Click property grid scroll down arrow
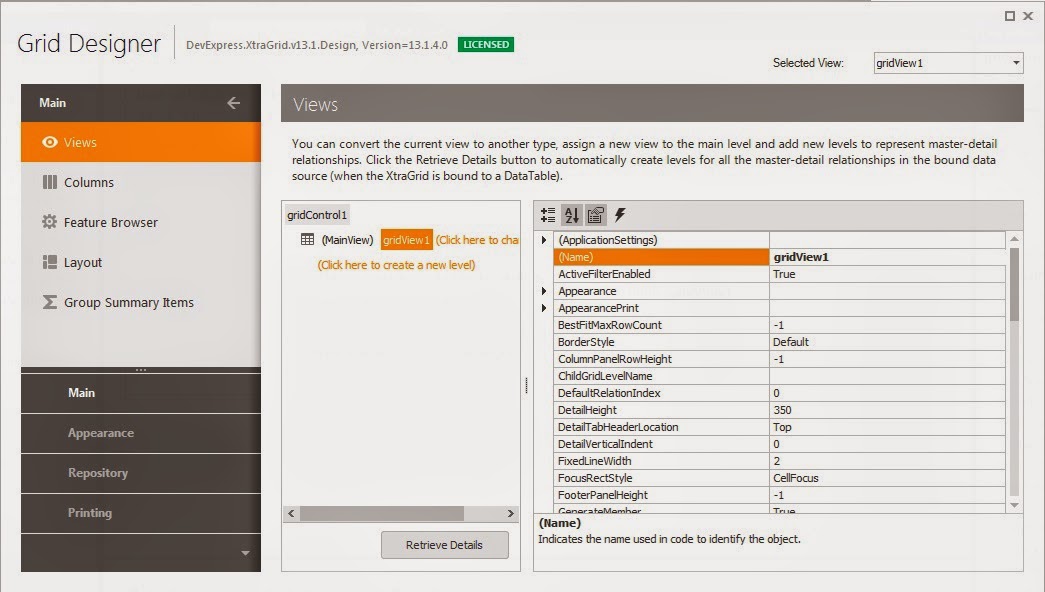1045x592 pixels. (x=1014, y=505)
